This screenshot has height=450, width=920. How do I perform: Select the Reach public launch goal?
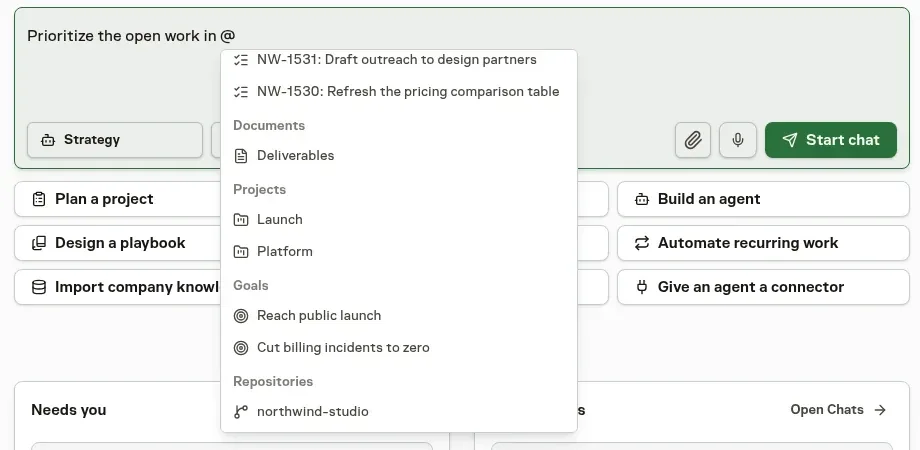coord(399,316)
